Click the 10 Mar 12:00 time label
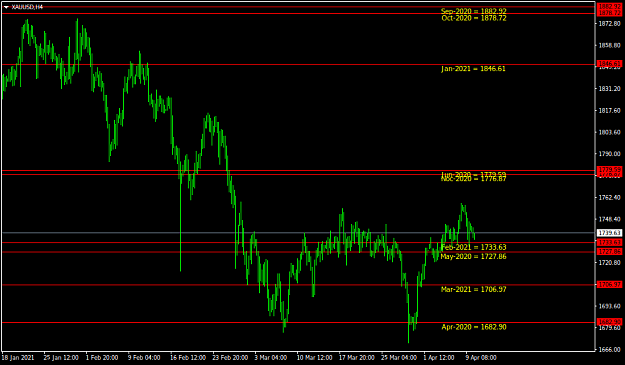 [314, 357]
